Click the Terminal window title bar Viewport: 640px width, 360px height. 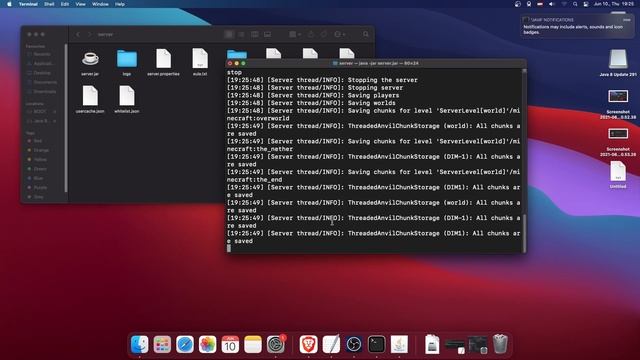pyautogui.click(x=376, y=63)
